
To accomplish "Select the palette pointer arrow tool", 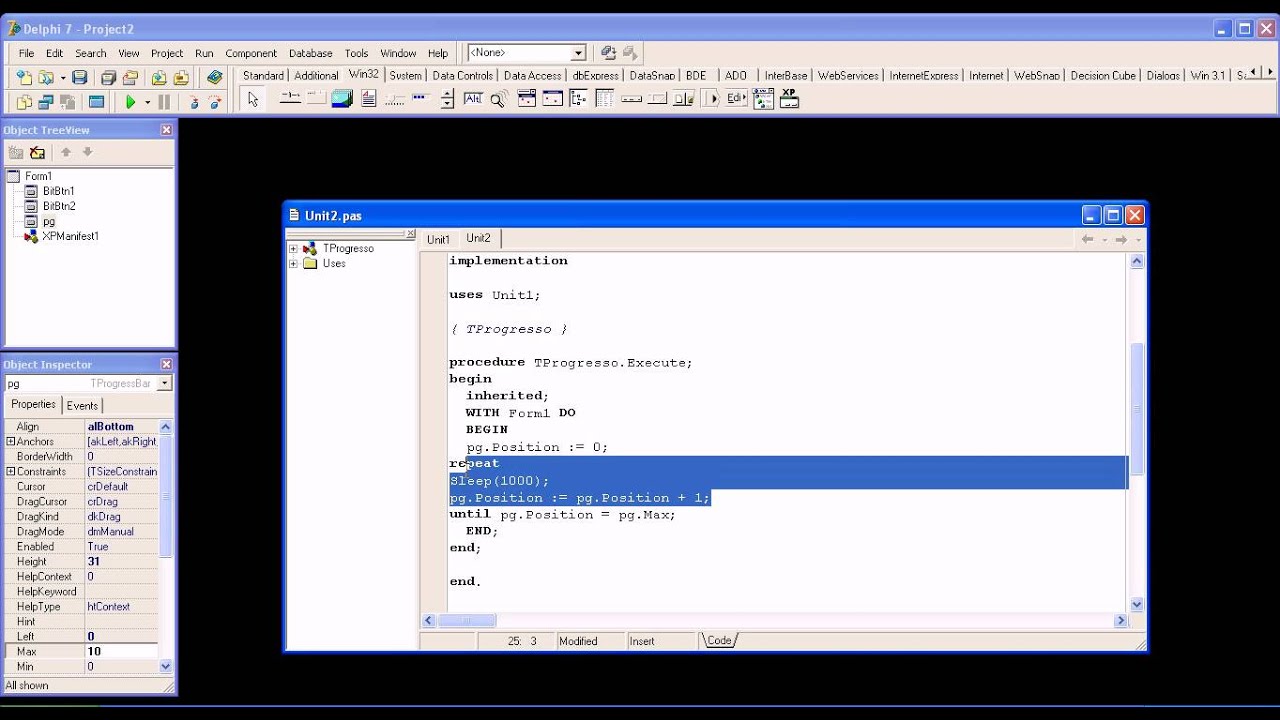I will pyautogui.click(x=253, y=99).
